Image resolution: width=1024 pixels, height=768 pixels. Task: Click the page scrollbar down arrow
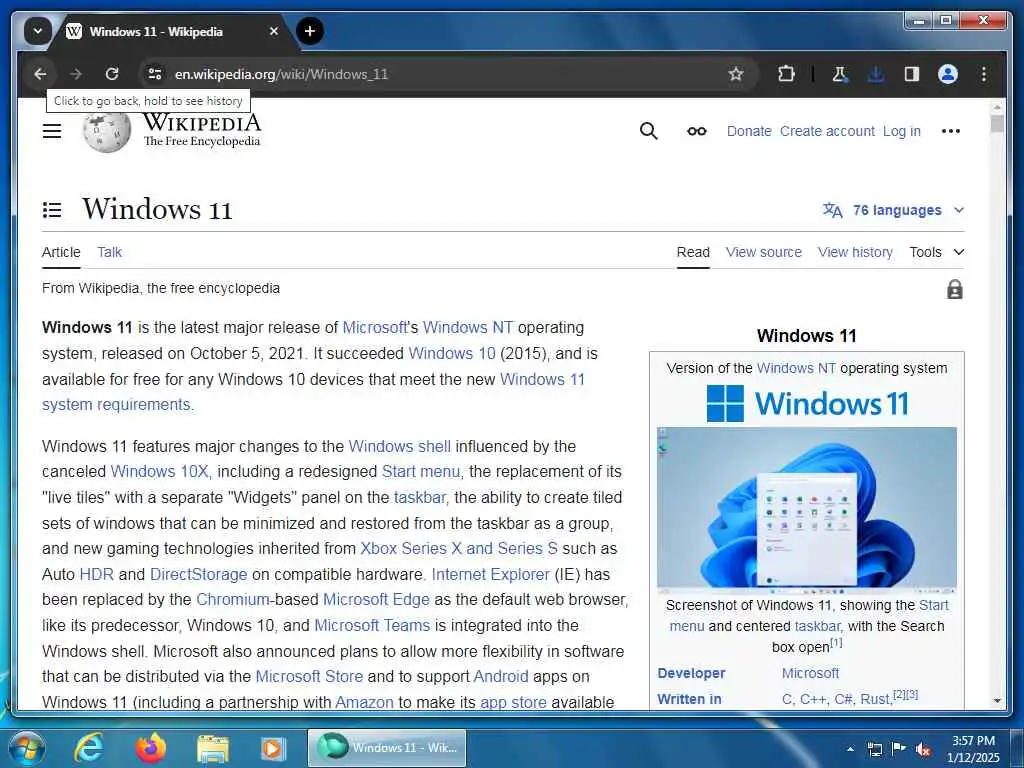(997, 701)
